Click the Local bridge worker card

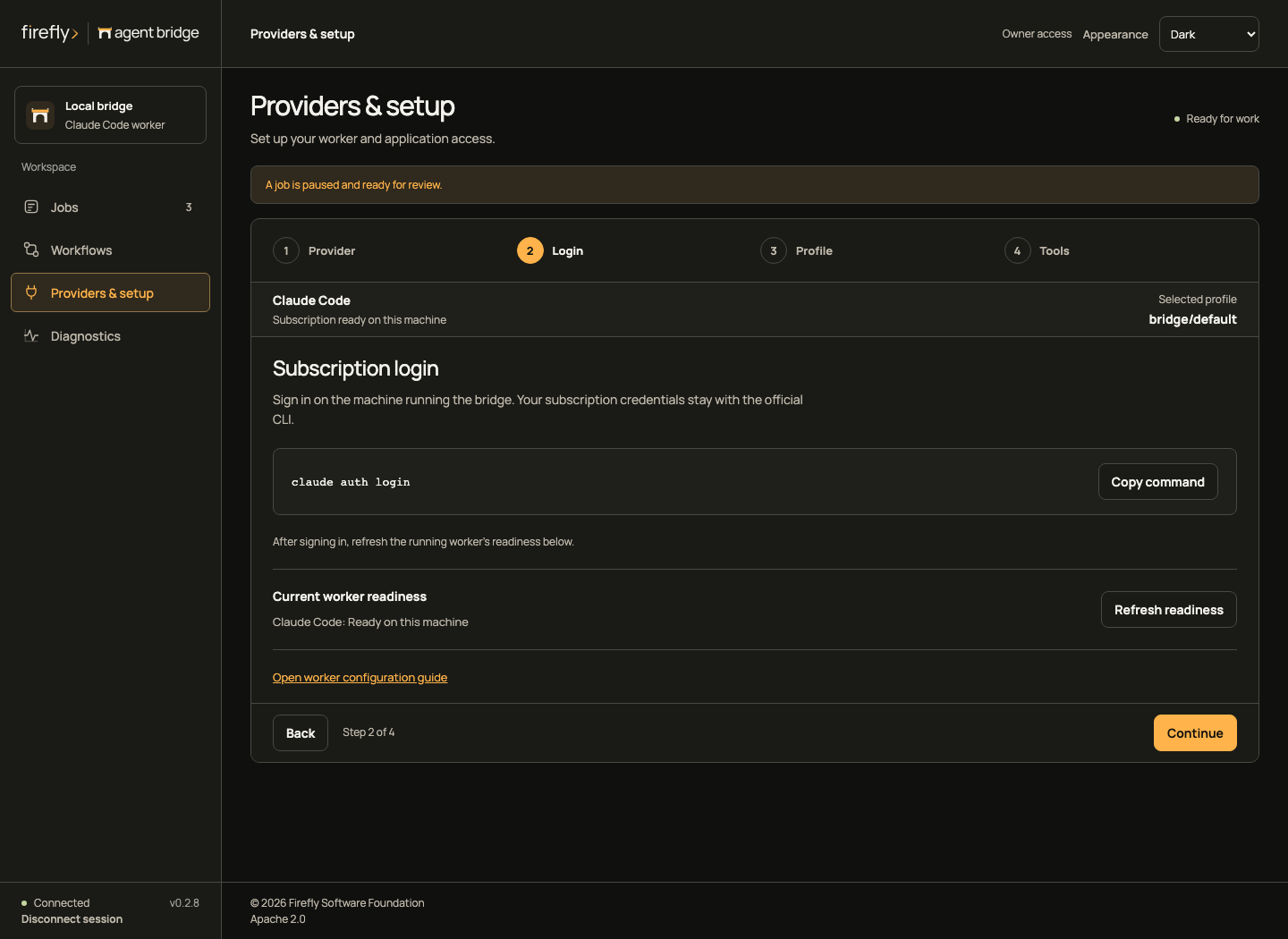pyautogui.click(x=110, y=114)
